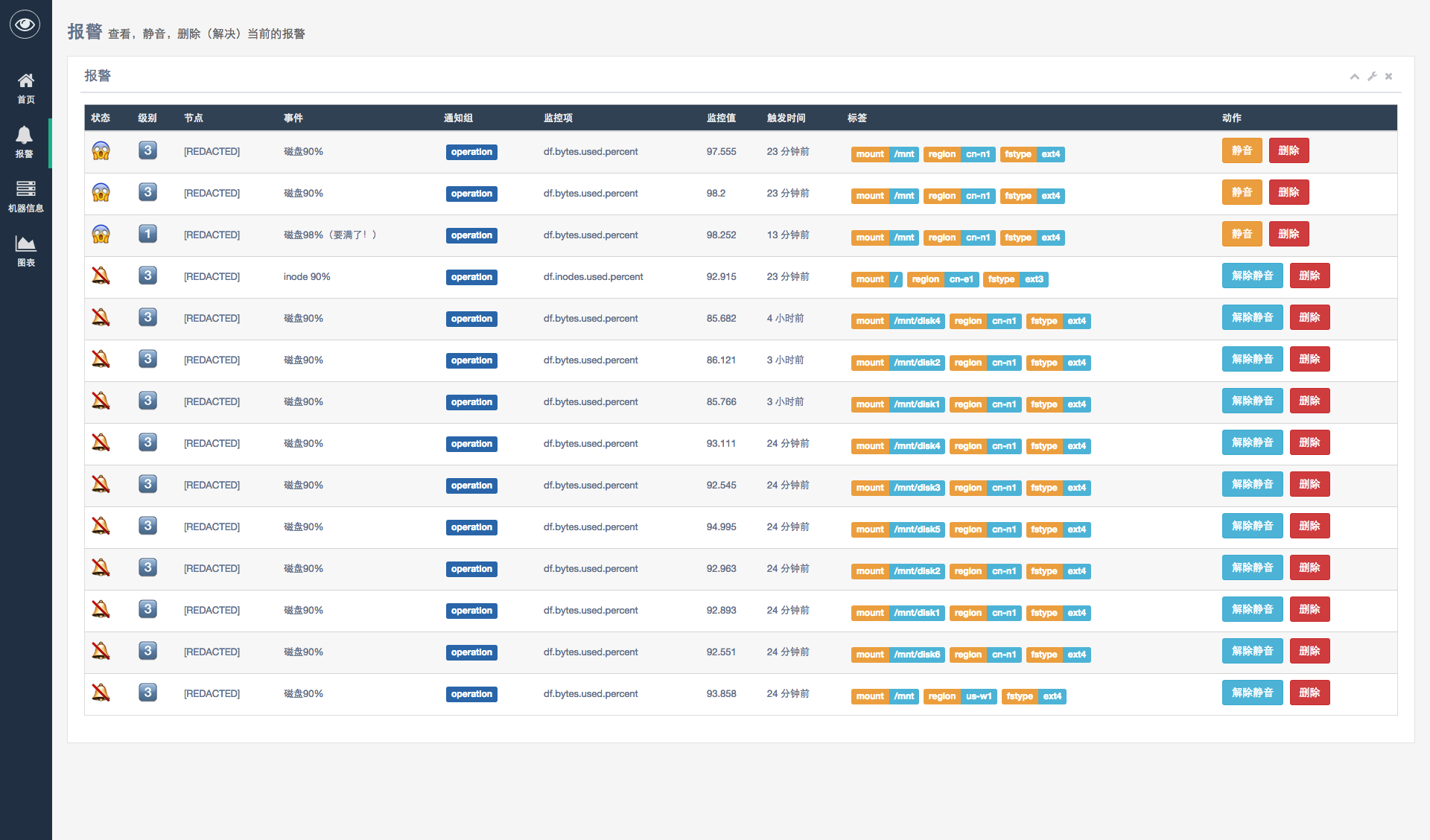Click the muted bell icon in inode 90% row
Screen dimensions: 1430x840
[x=101, y=276]
